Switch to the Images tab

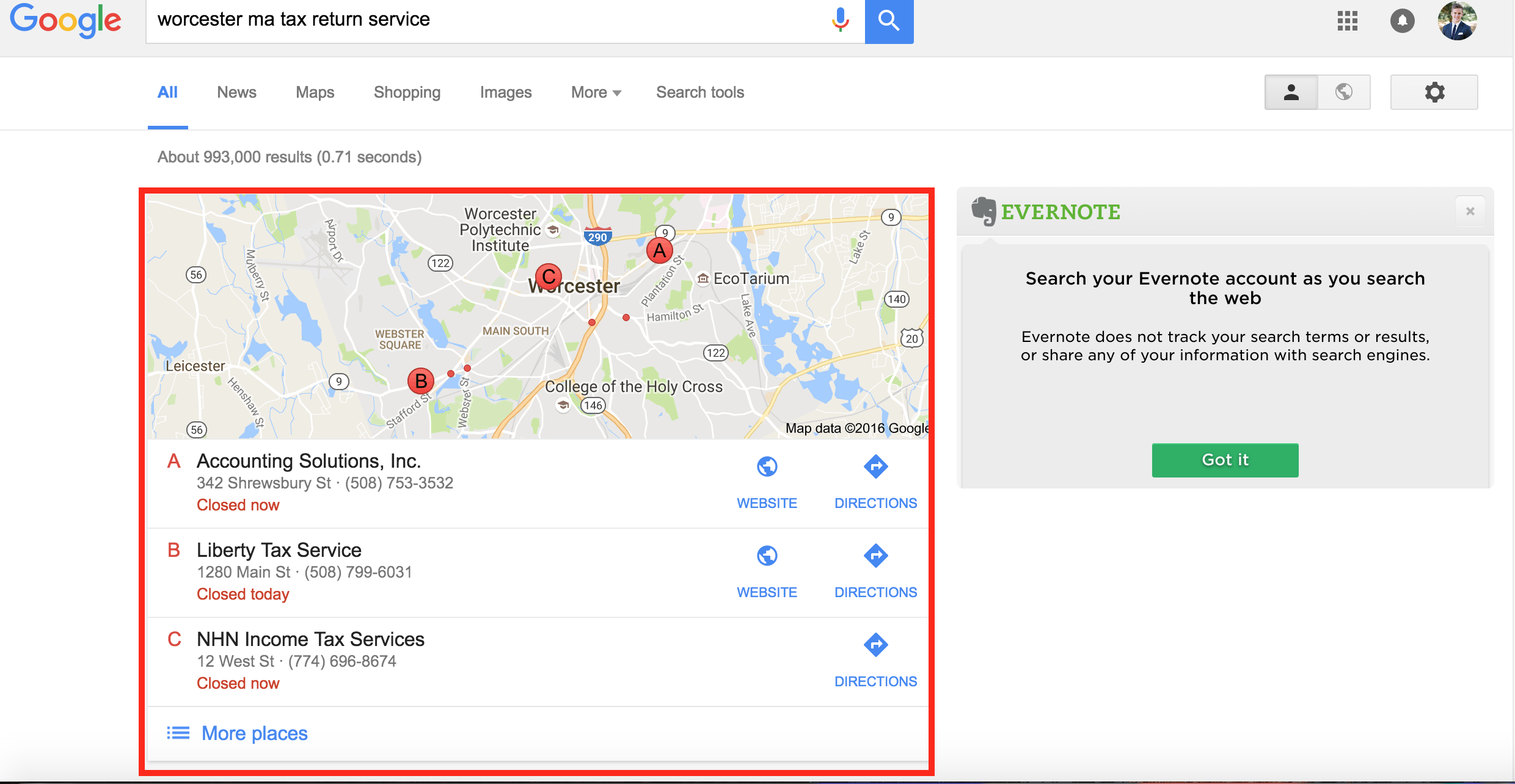click(506, 92)
